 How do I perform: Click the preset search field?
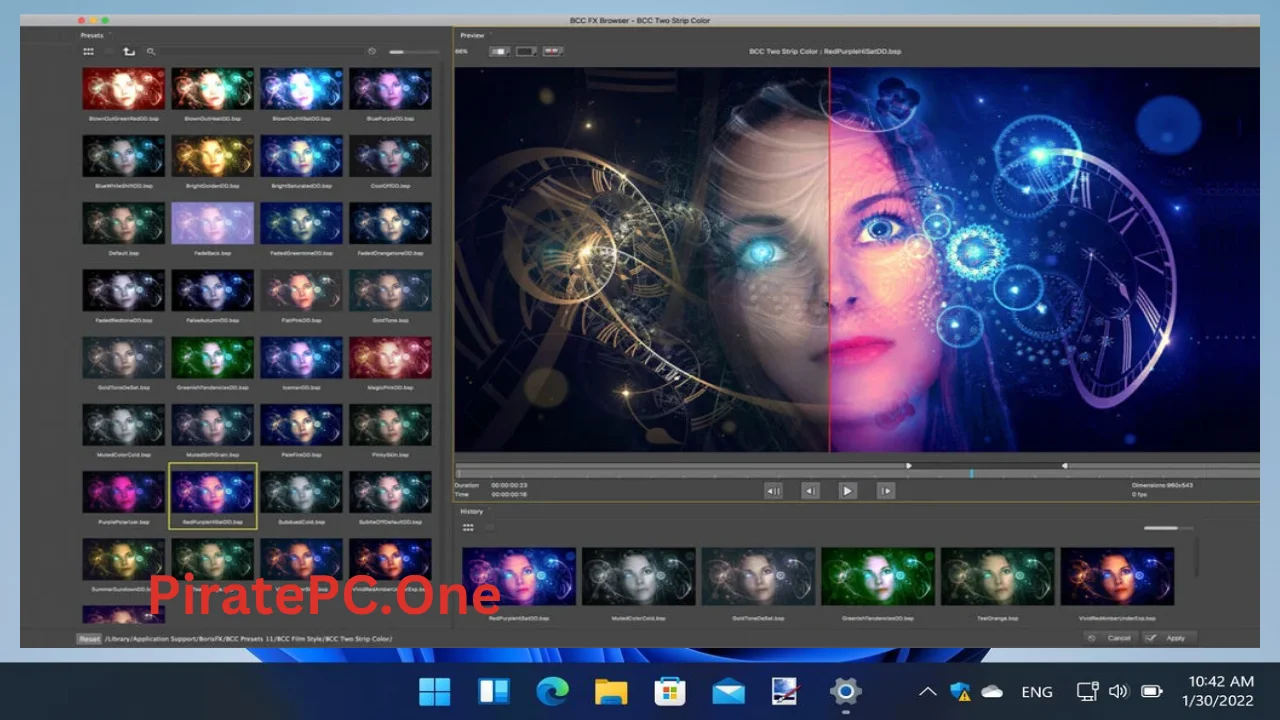pos(262,51)
